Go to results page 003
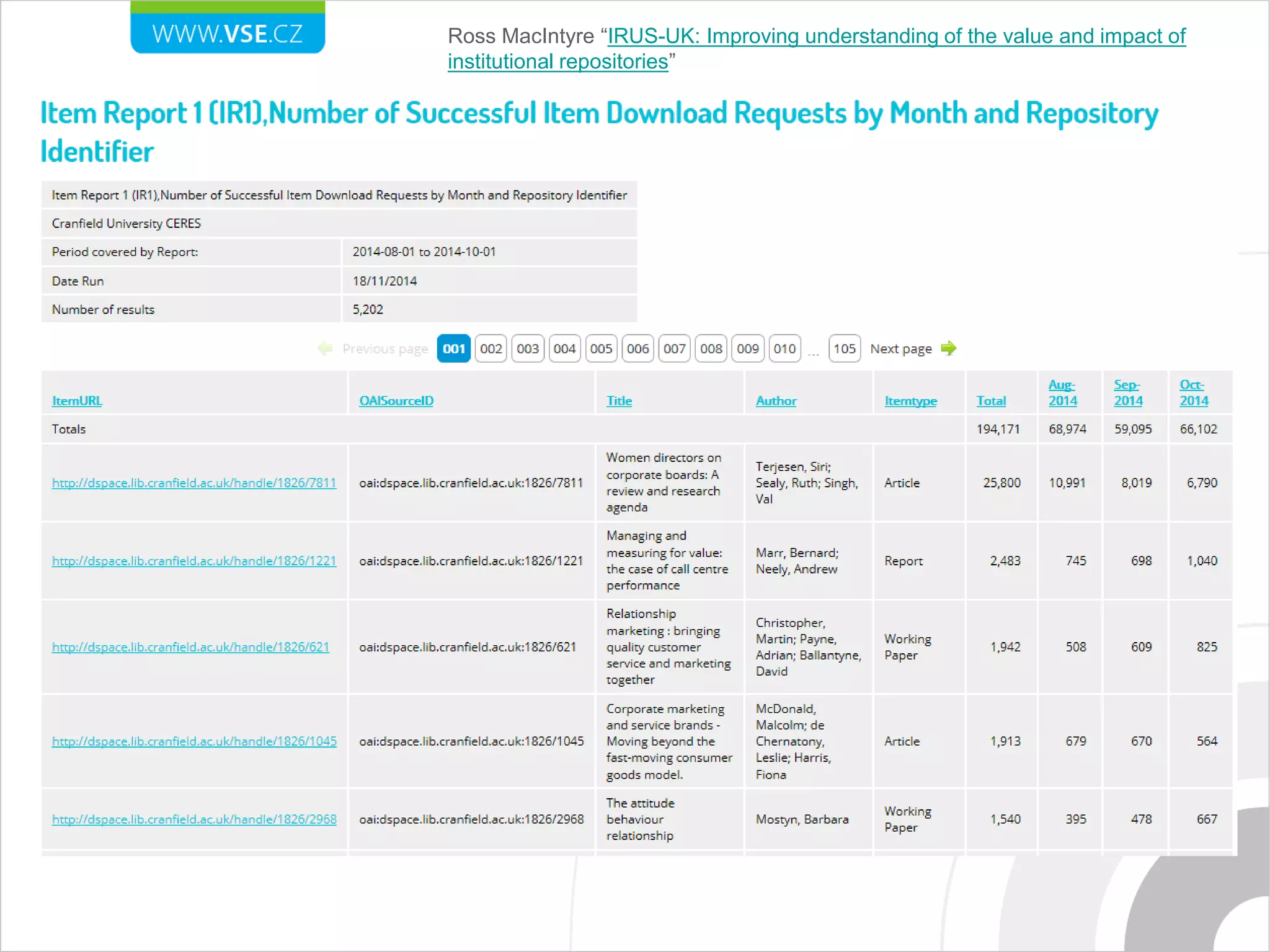 [x=528, y=348]
